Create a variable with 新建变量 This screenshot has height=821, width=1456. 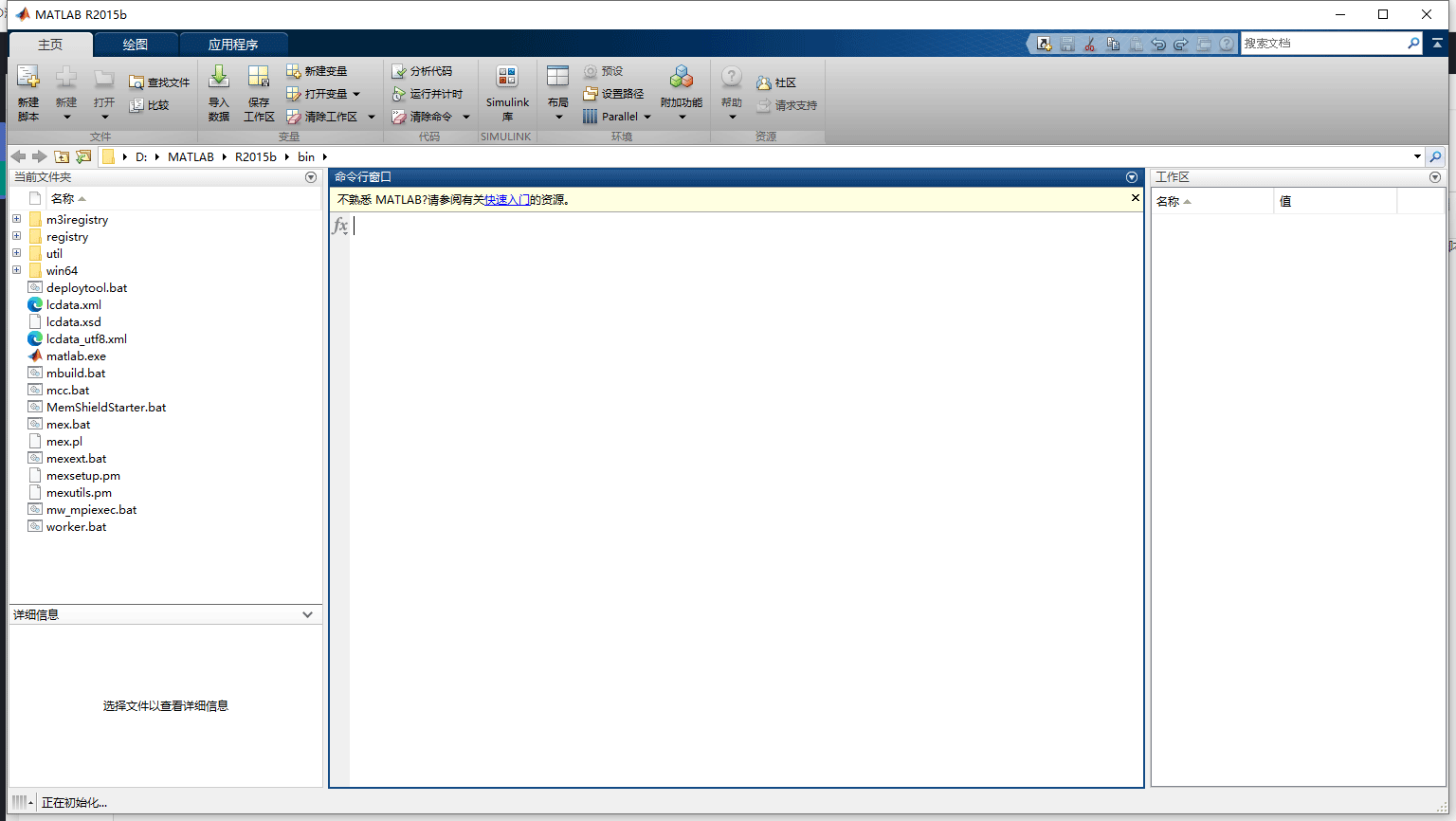(x=317, y=71)
